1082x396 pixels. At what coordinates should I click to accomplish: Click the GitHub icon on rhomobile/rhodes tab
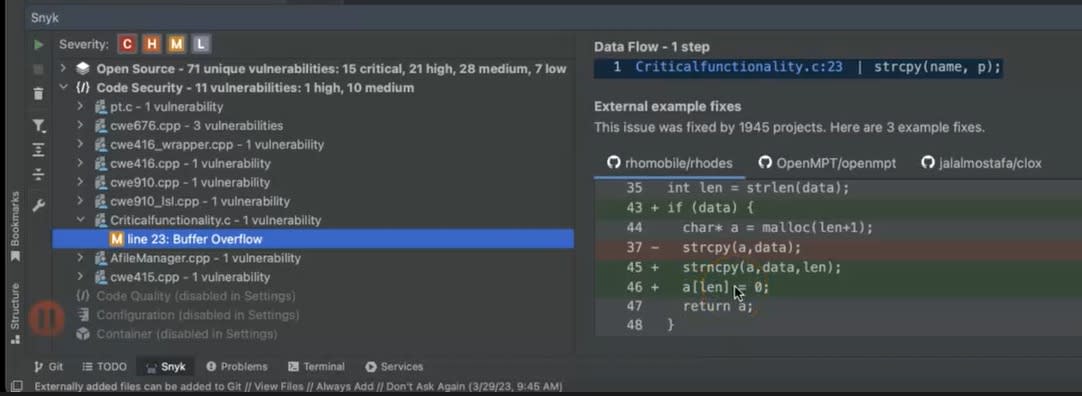(x=613, y=164)
